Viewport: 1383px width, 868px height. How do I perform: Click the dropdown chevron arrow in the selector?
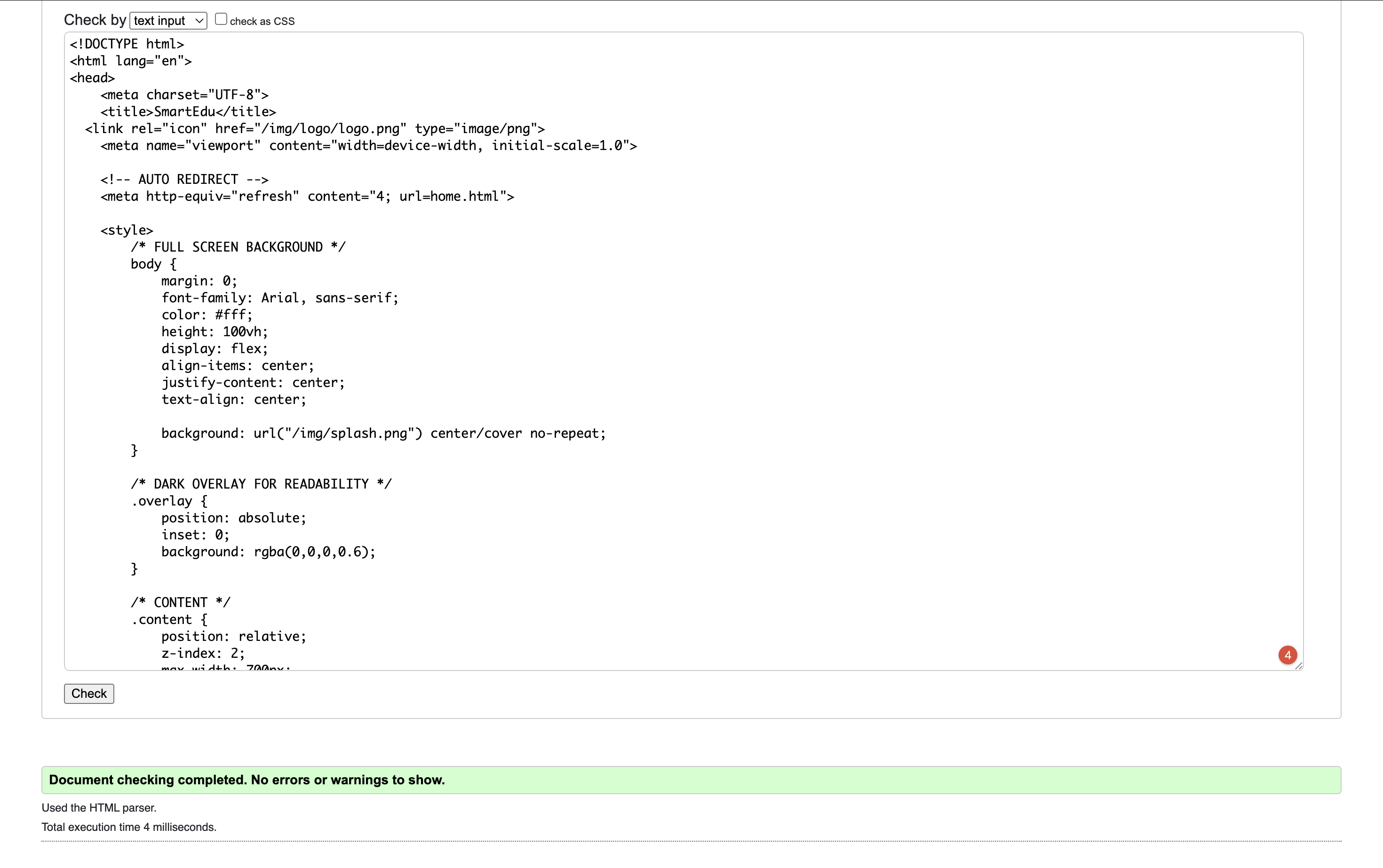point(199,21)
